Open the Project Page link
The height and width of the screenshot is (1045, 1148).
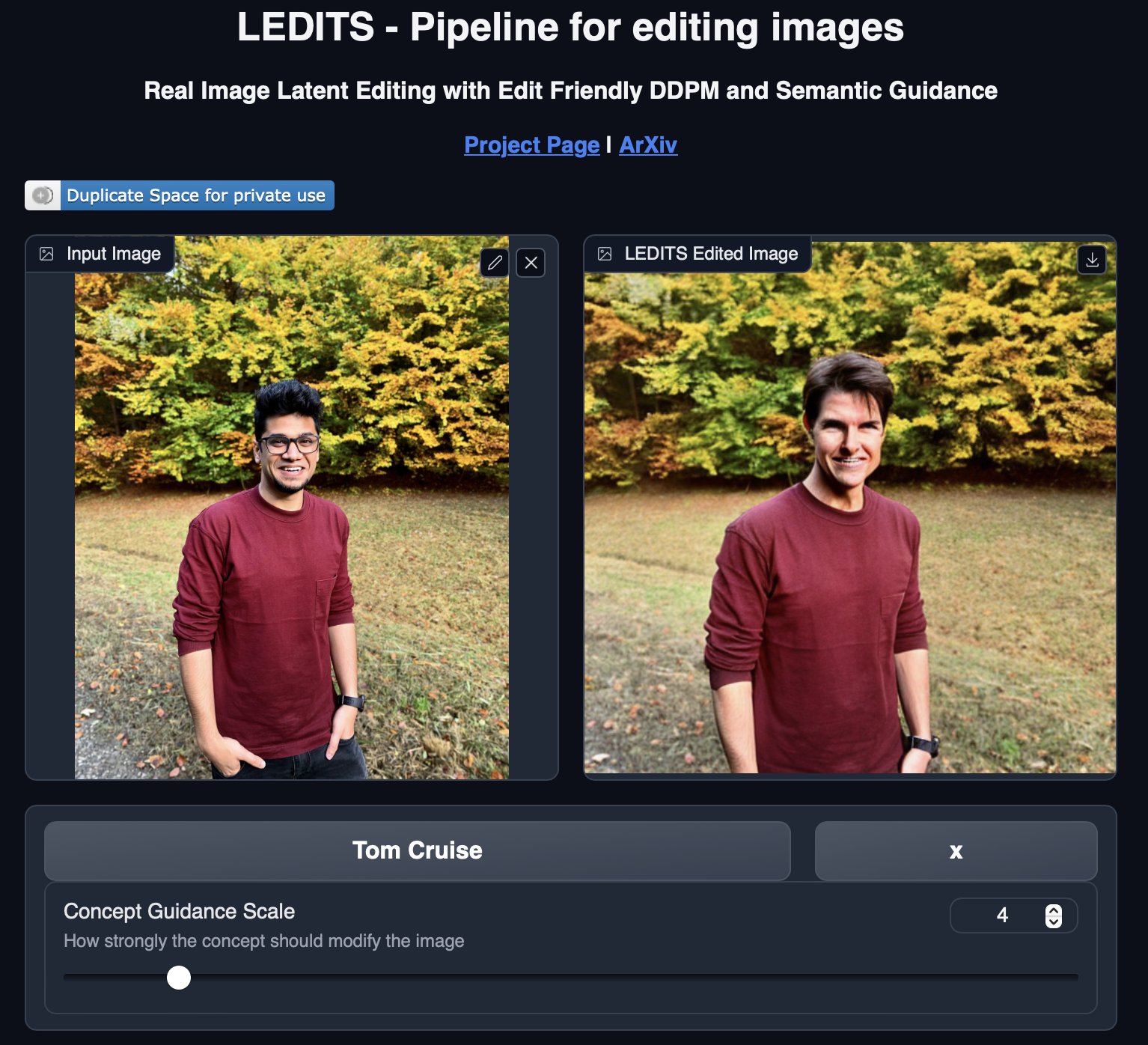(531, 144)
